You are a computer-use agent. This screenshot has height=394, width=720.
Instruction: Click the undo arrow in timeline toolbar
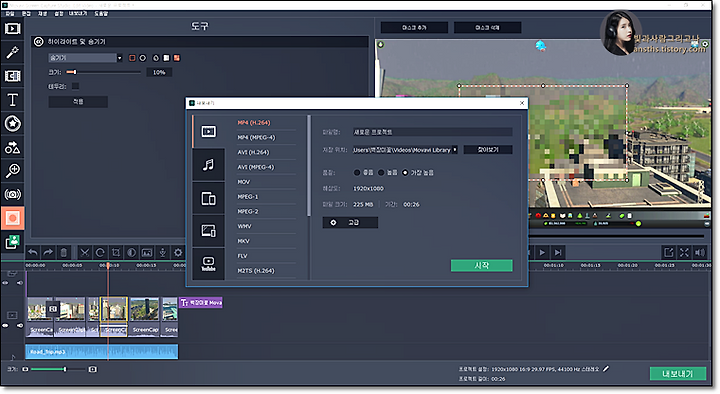click(x=33, y=252)
